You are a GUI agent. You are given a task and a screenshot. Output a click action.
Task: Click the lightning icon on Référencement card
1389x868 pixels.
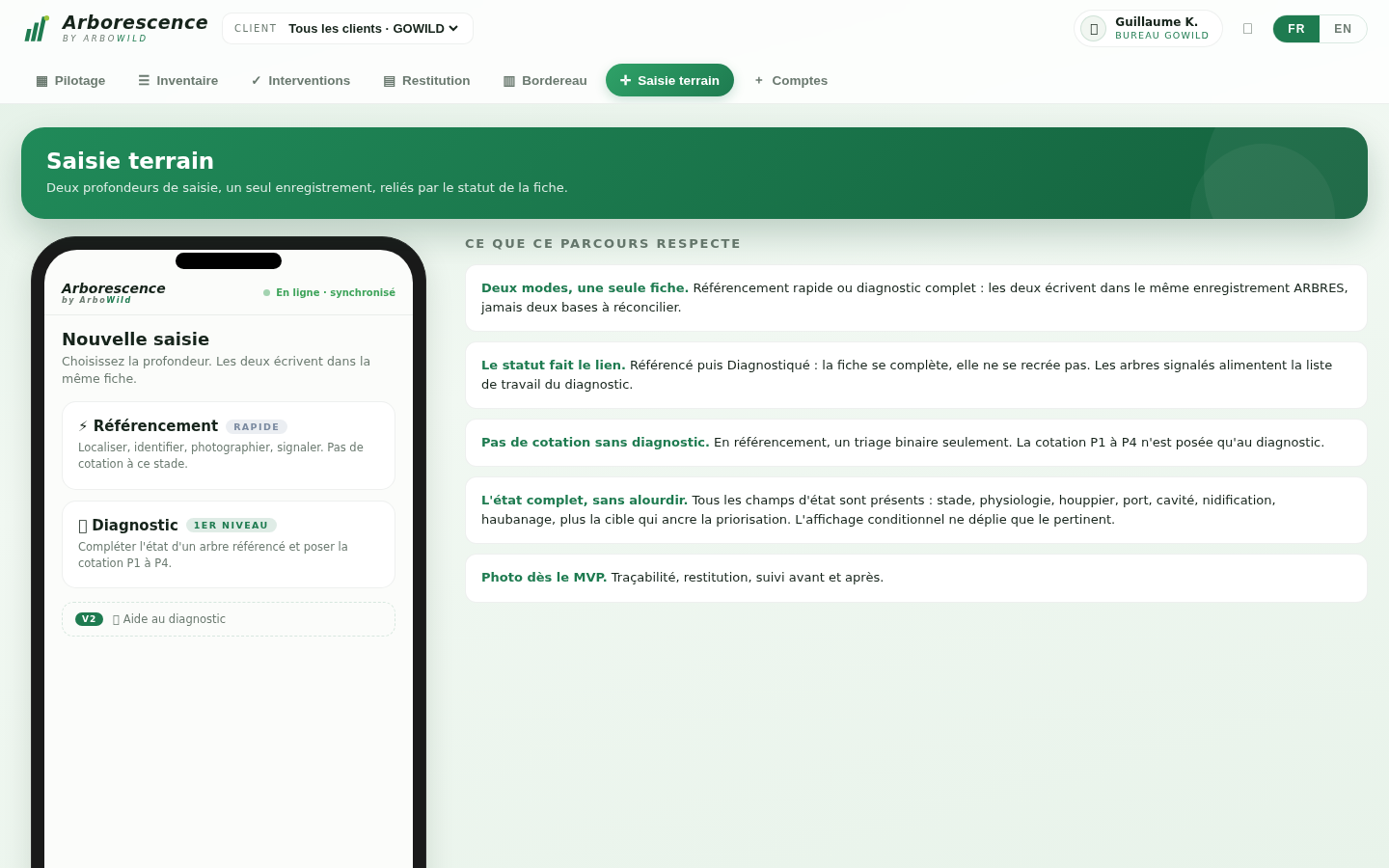(x=83, y=426)
